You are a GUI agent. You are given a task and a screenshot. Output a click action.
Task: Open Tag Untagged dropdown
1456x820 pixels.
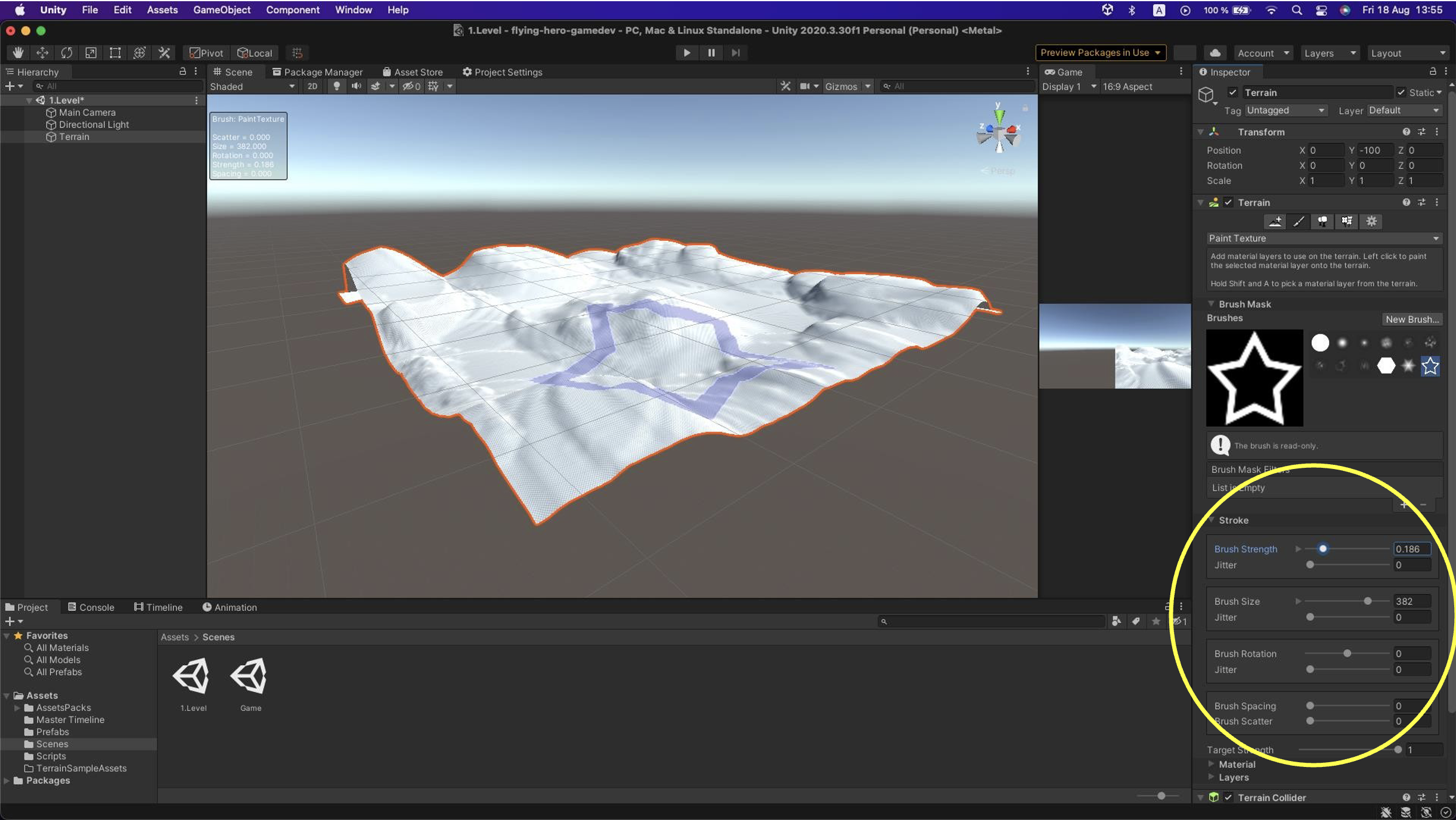[1285, 110]
